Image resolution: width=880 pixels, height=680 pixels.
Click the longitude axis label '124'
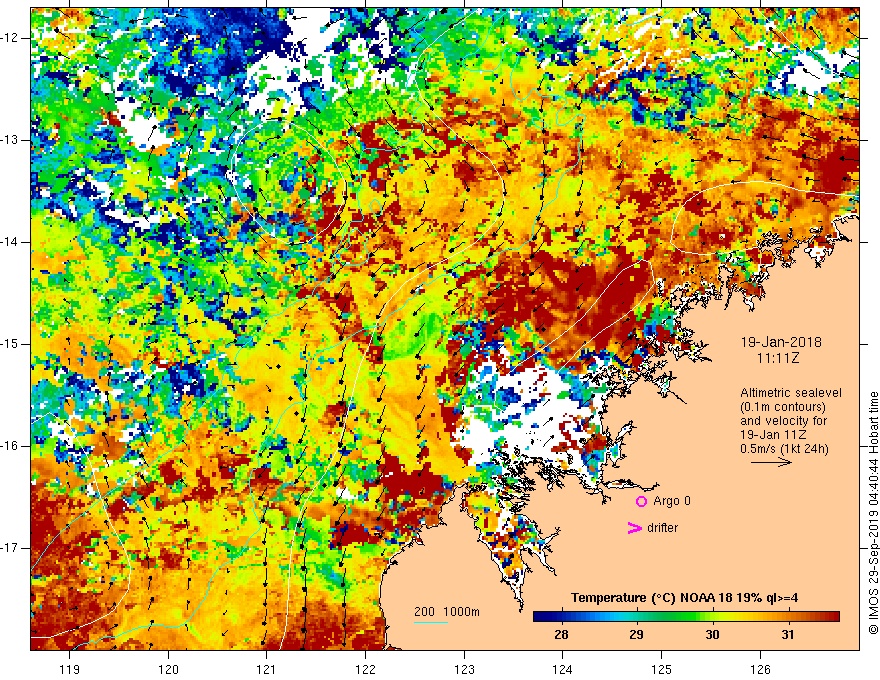pos(563,669)
